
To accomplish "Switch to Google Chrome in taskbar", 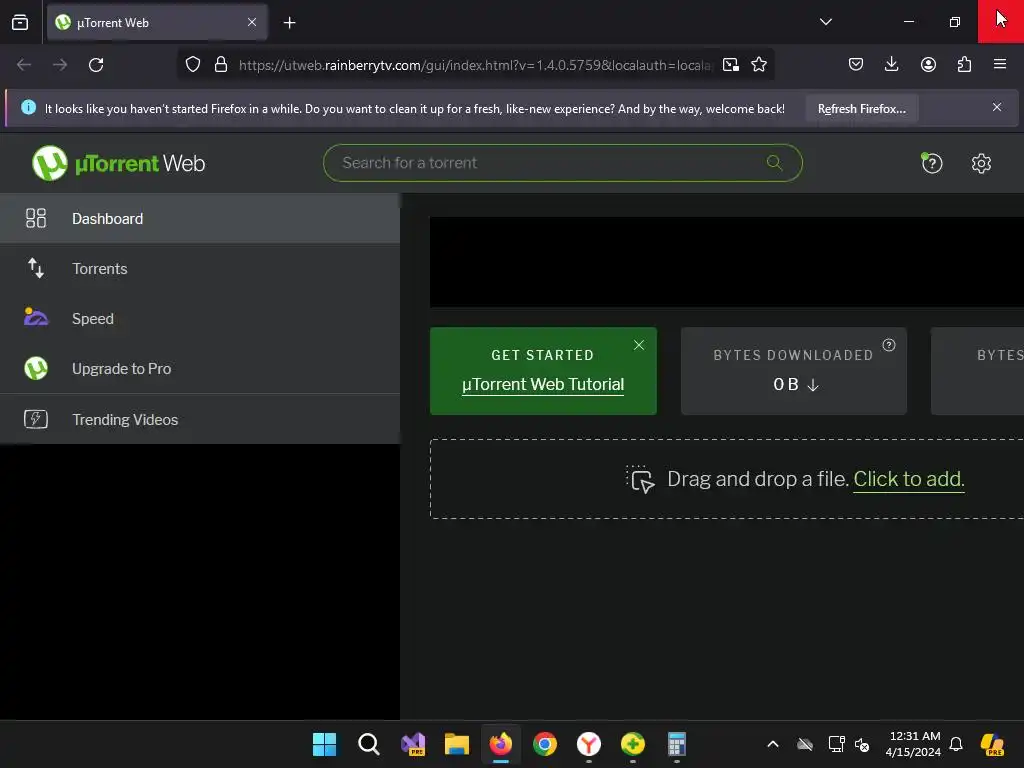I will click(545, 744).
